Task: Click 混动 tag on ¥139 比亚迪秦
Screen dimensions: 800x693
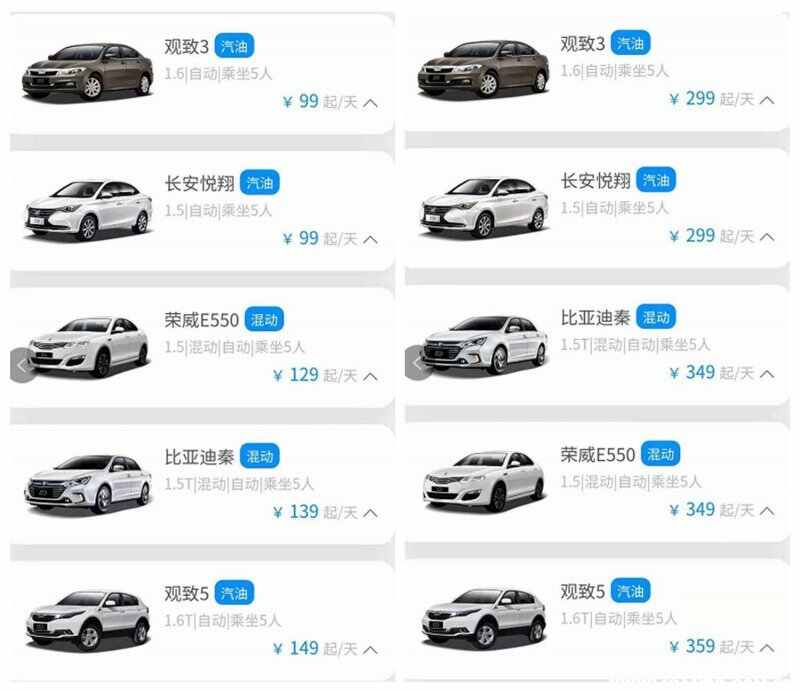Action: click(260, 456)
